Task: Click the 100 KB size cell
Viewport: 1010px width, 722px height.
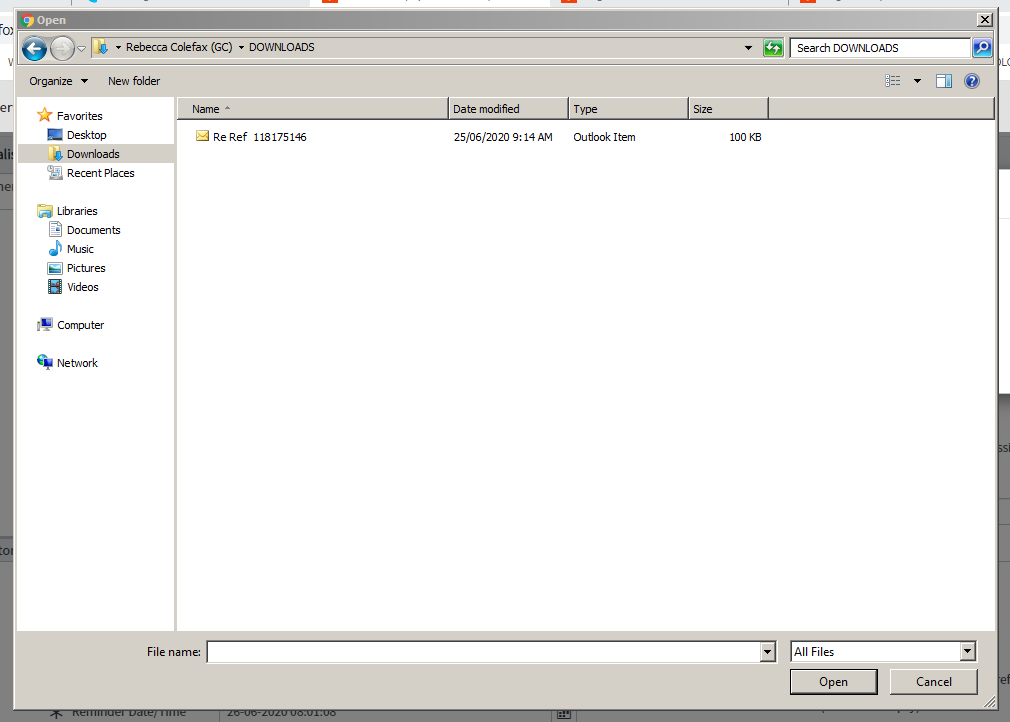Action: point(745,137)
